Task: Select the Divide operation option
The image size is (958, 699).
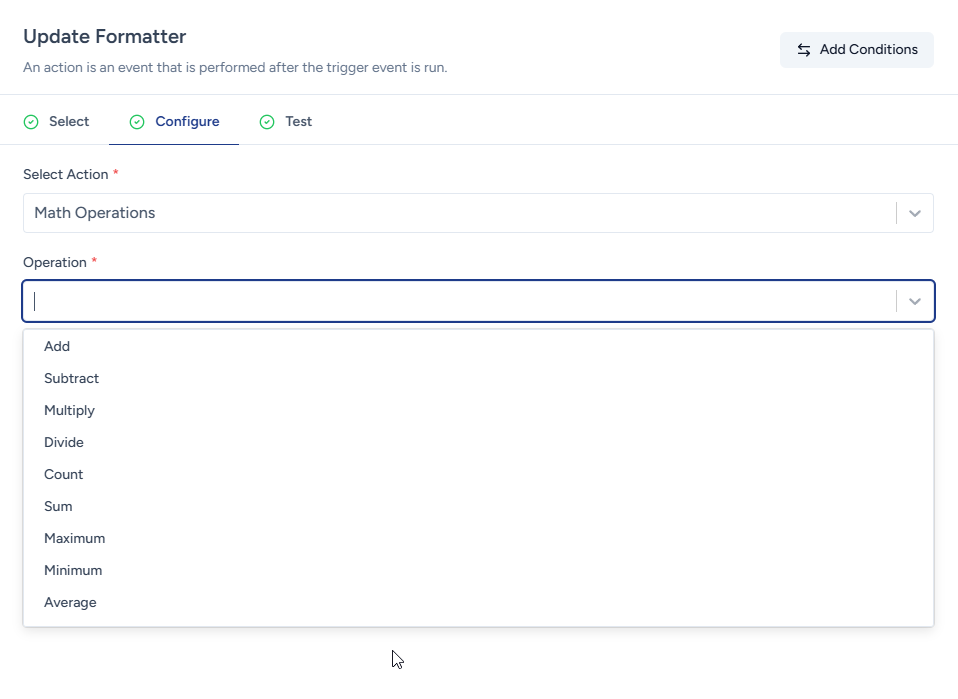Action: click(x=64, y=442)
